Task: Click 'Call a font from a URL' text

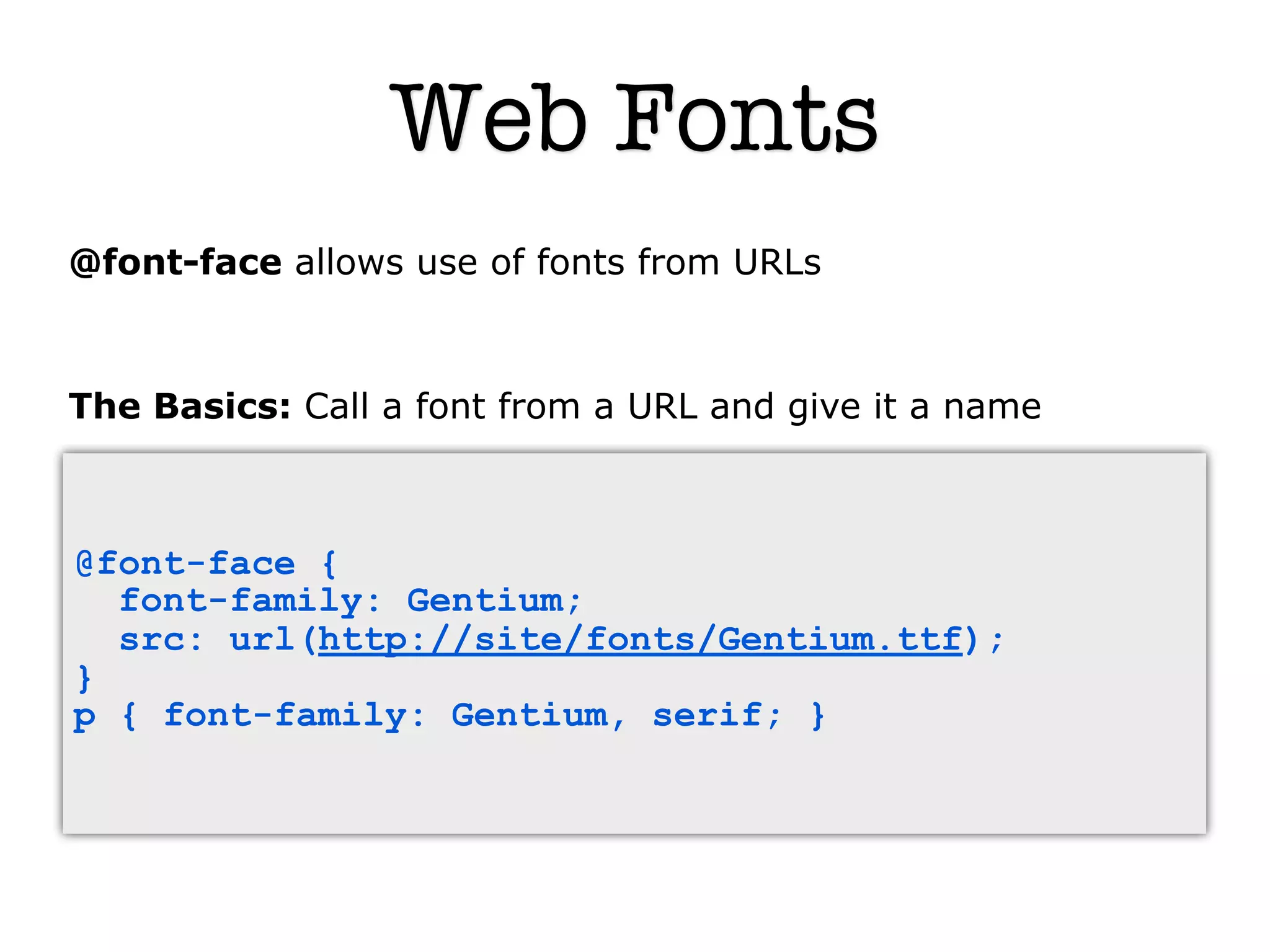Action: [501, 407]
